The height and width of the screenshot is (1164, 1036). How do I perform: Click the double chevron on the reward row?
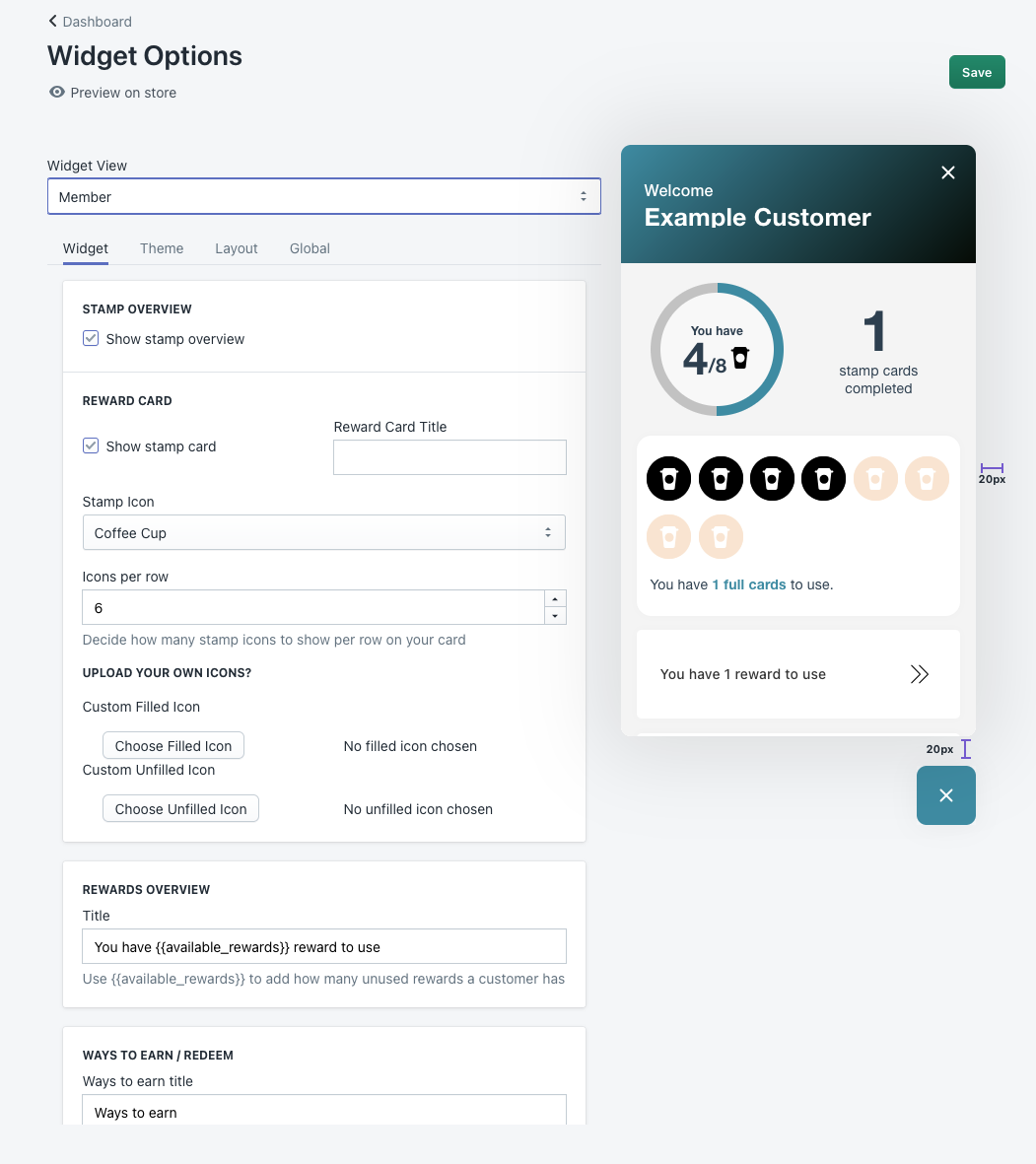[x=919, y=674]
